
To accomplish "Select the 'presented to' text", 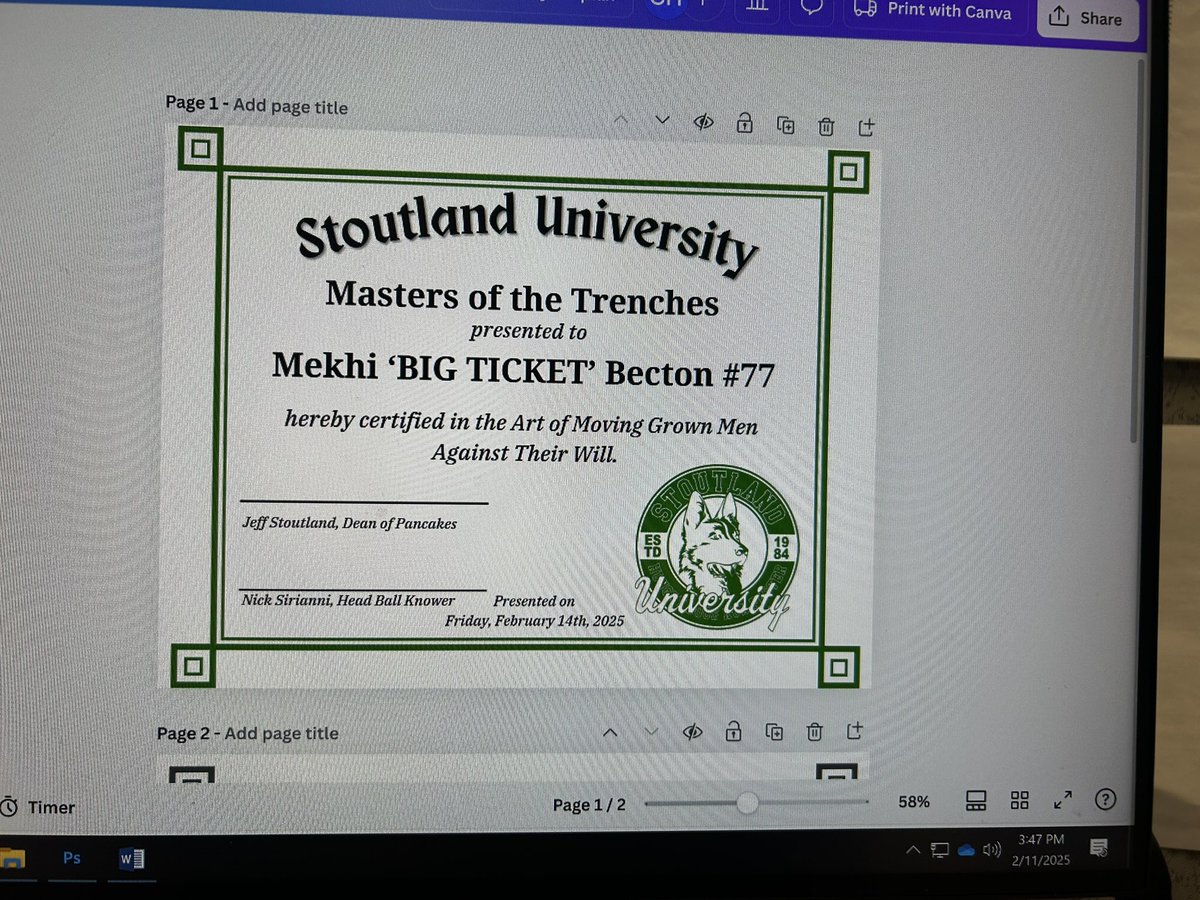I will [x=528, y=330].
